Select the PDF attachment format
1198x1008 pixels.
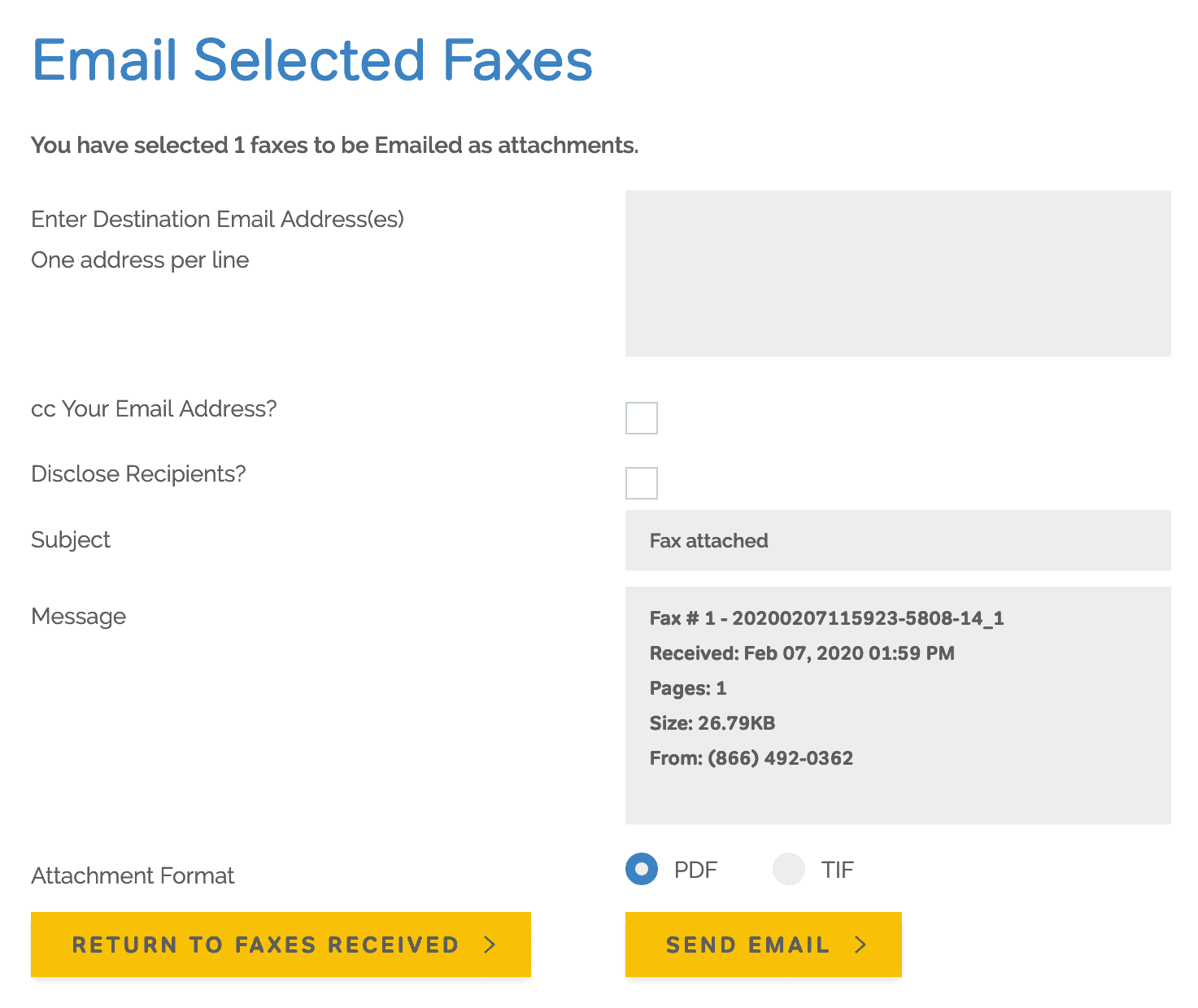click(x=641, y=869)
